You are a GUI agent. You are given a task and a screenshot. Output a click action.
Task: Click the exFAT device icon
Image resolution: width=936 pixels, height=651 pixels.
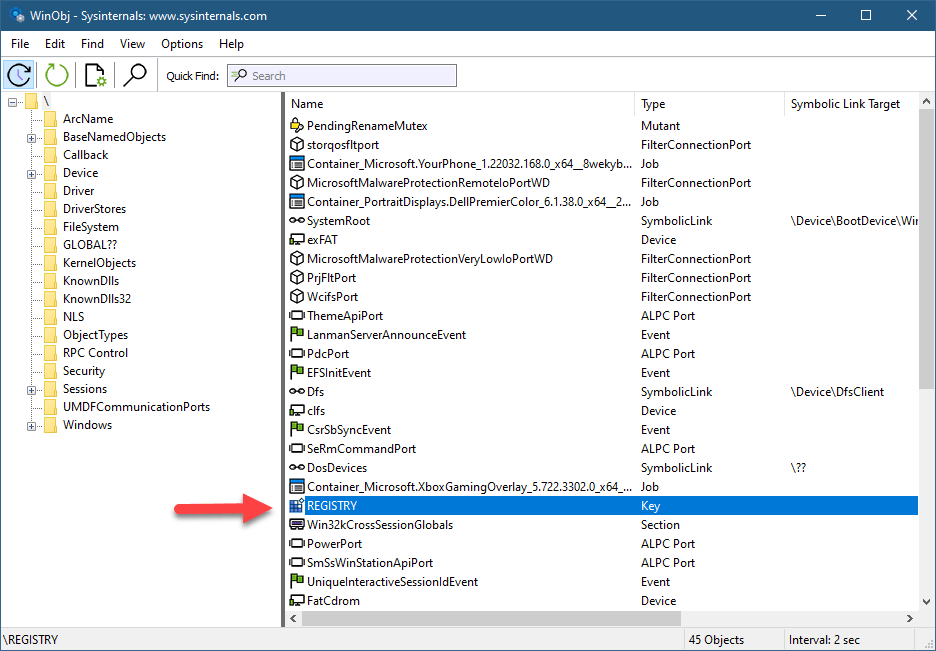(296, 240)
